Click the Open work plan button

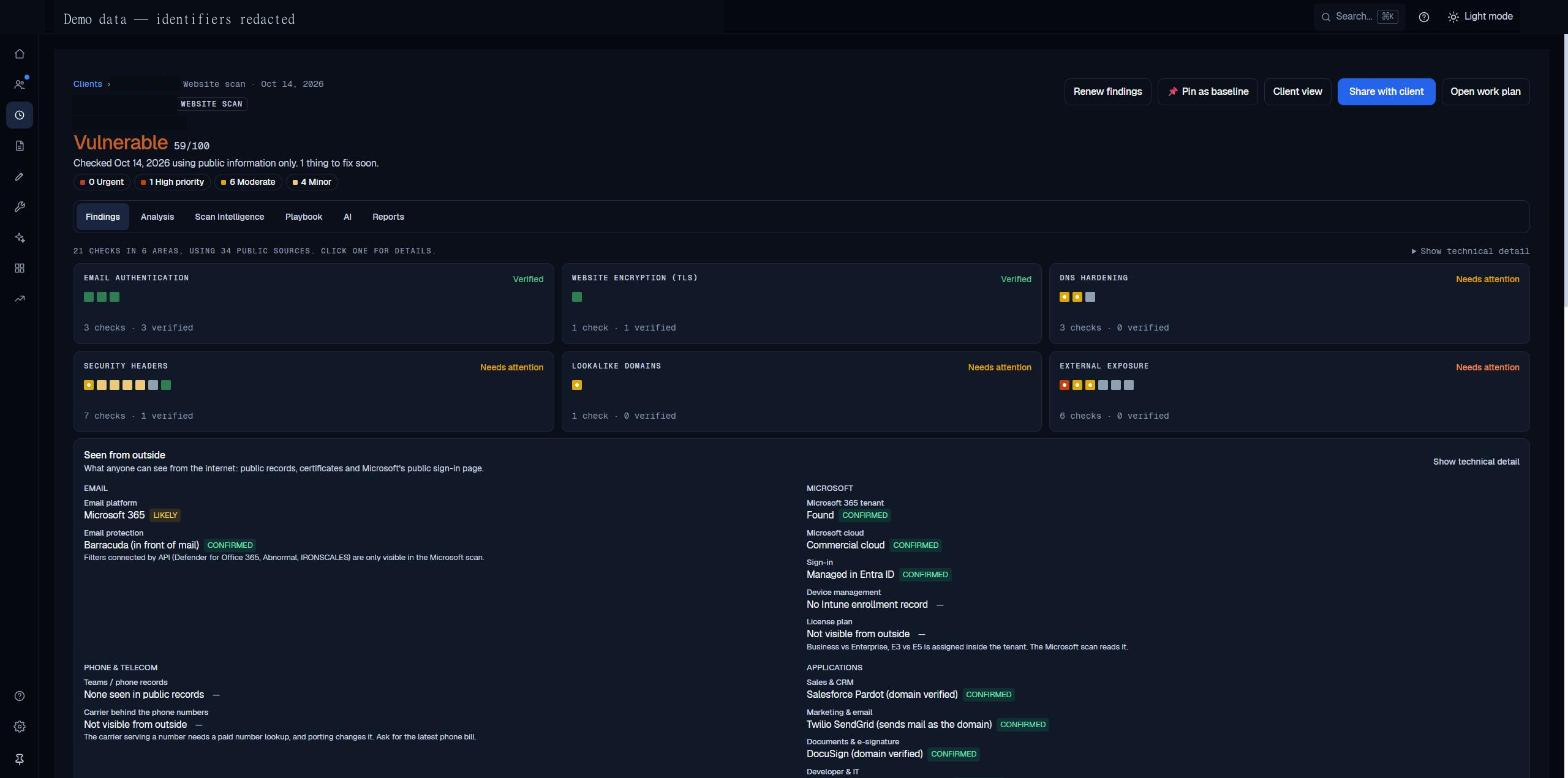pyautogui.click(x=1485, y=92)
